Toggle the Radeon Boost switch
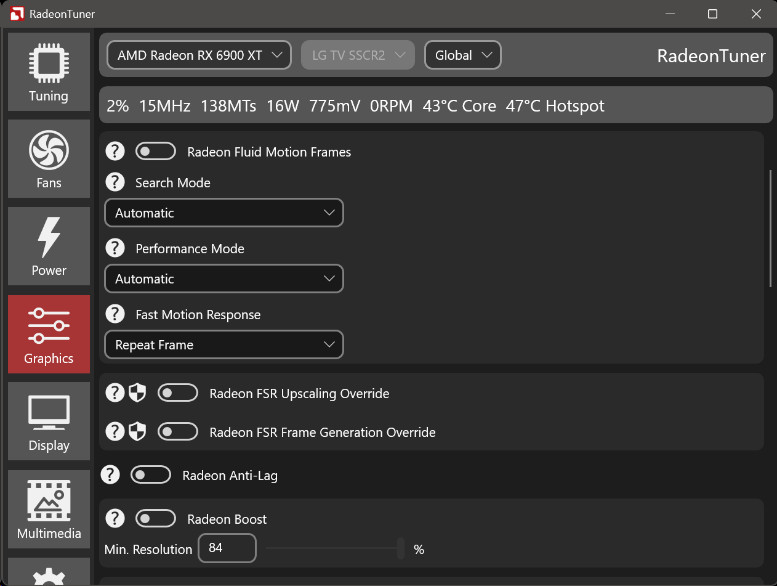Viewport: 777px width, 586px height. coord(156,519)
